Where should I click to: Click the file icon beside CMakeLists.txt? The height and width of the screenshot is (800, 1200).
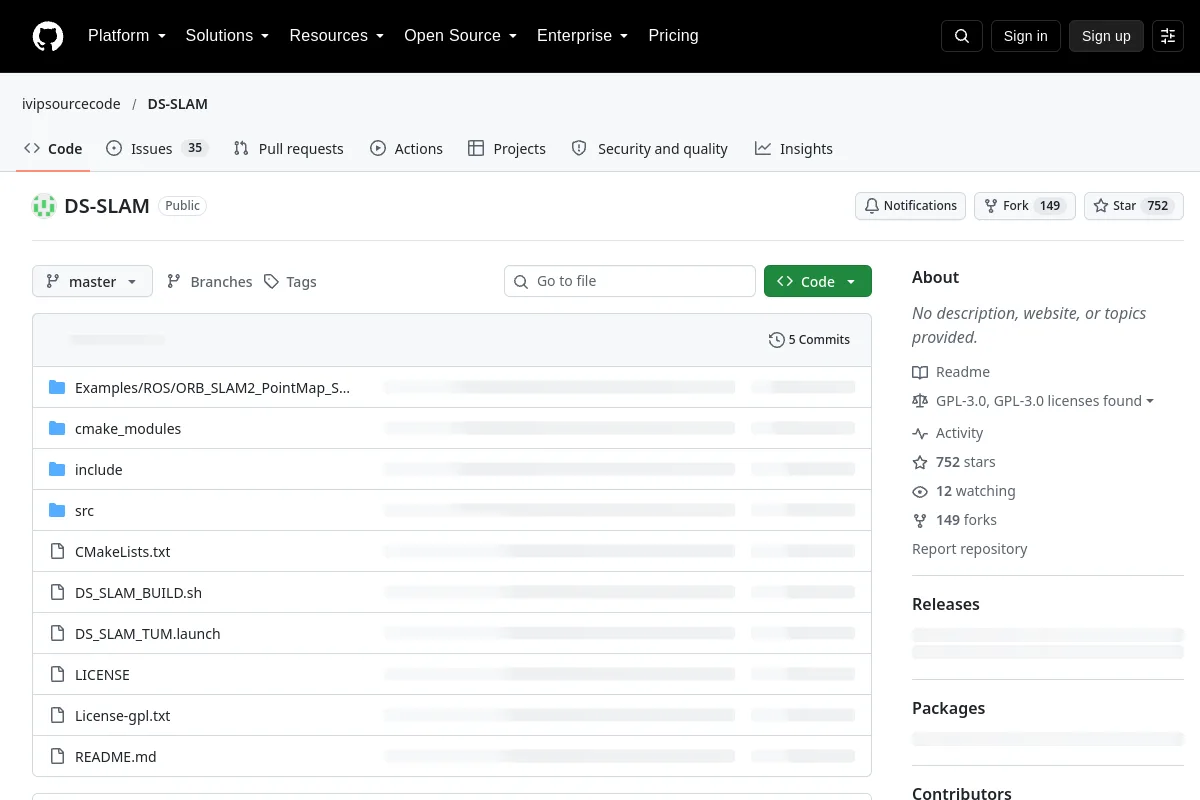pos(57,551)
